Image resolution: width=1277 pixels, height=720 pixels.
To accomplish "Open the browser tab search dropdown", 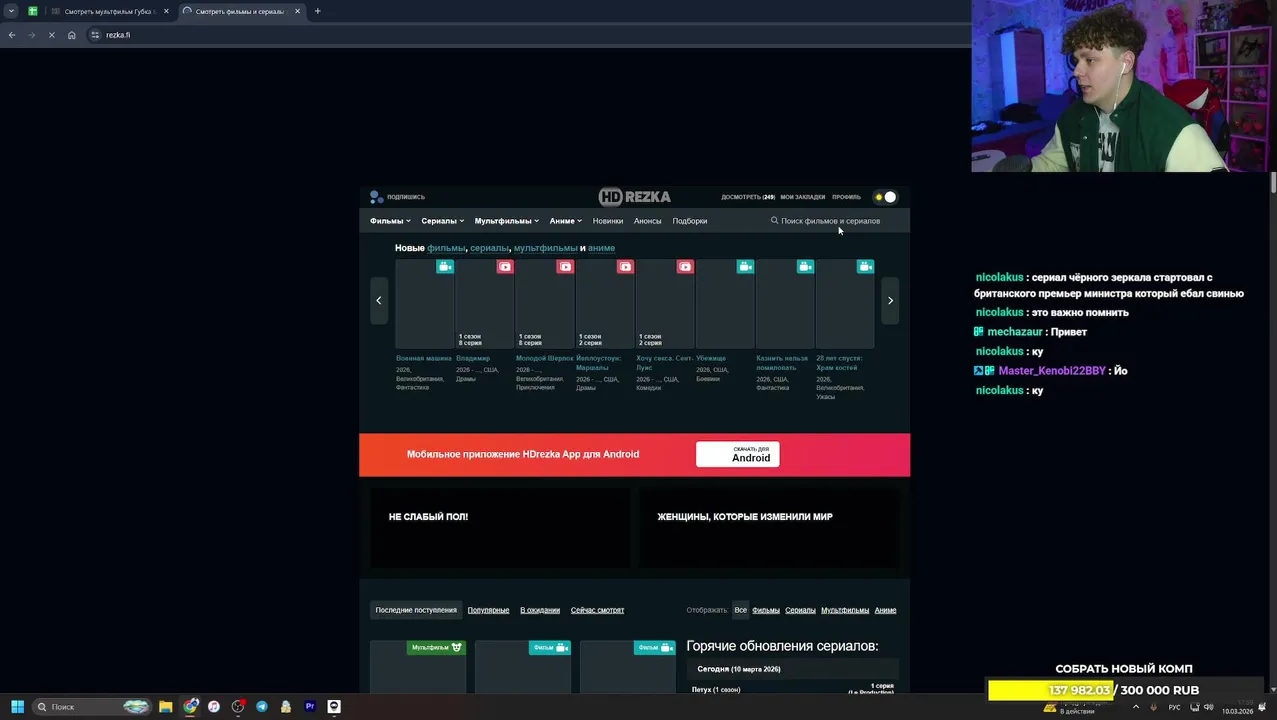I will click(x=11, y=11).
